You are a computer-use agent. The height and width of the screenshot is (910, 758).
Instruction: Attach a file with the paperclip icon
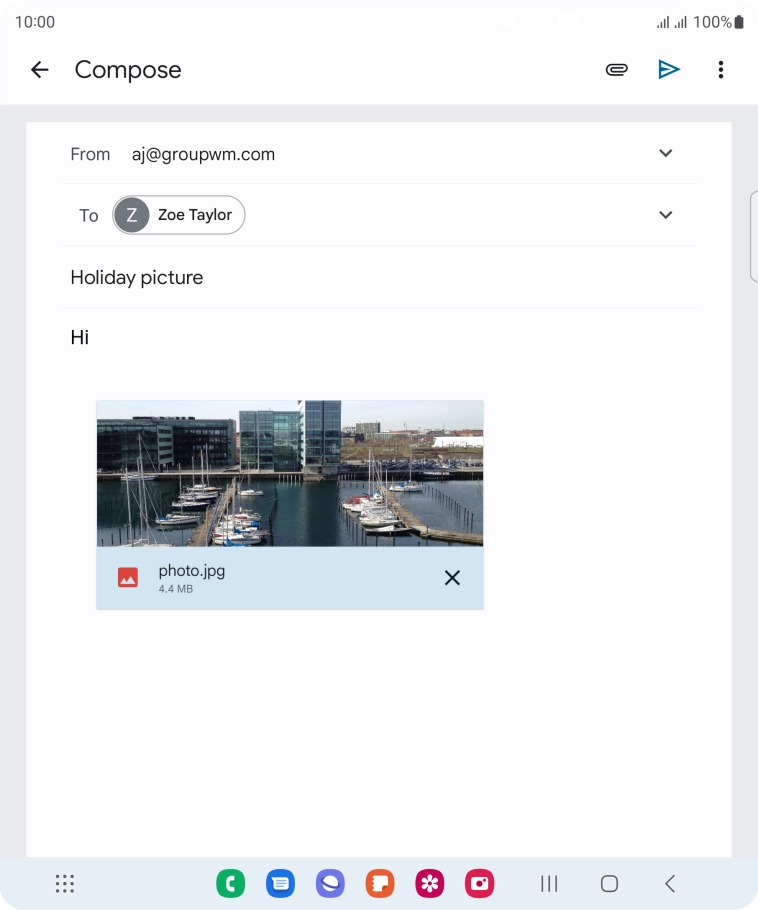tap(617, 69)
